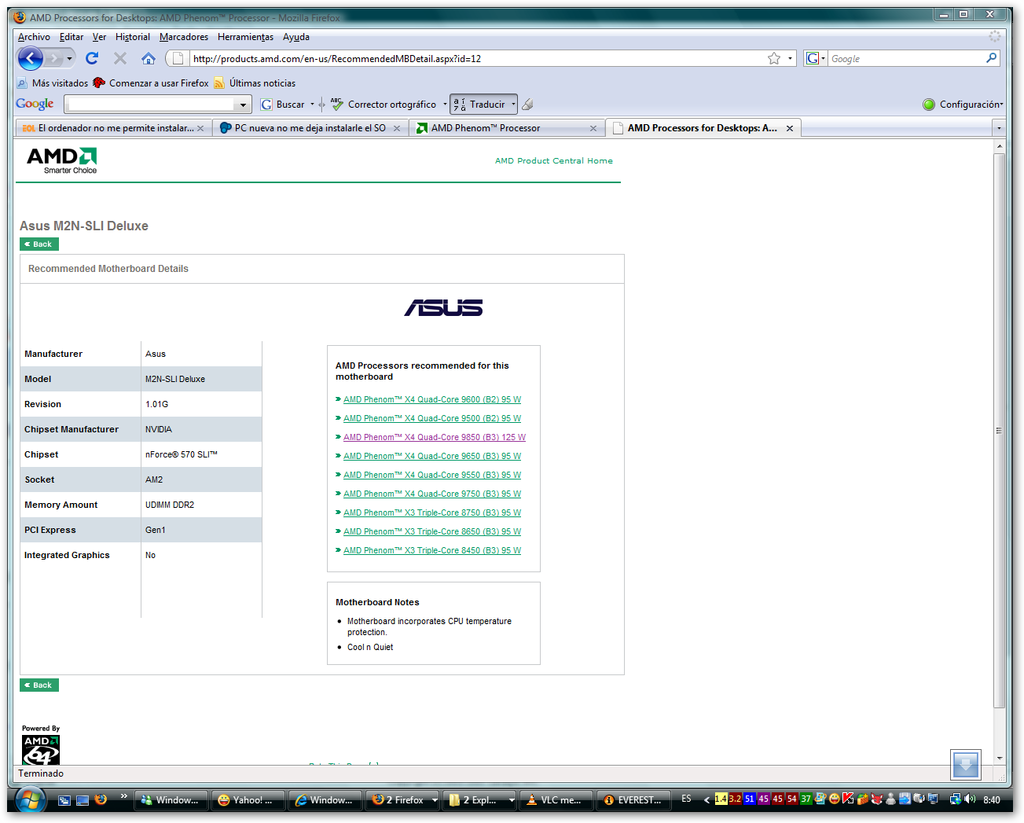
Task: Close the AMD Phenom Processor tab
Action: tap(593, 129)
